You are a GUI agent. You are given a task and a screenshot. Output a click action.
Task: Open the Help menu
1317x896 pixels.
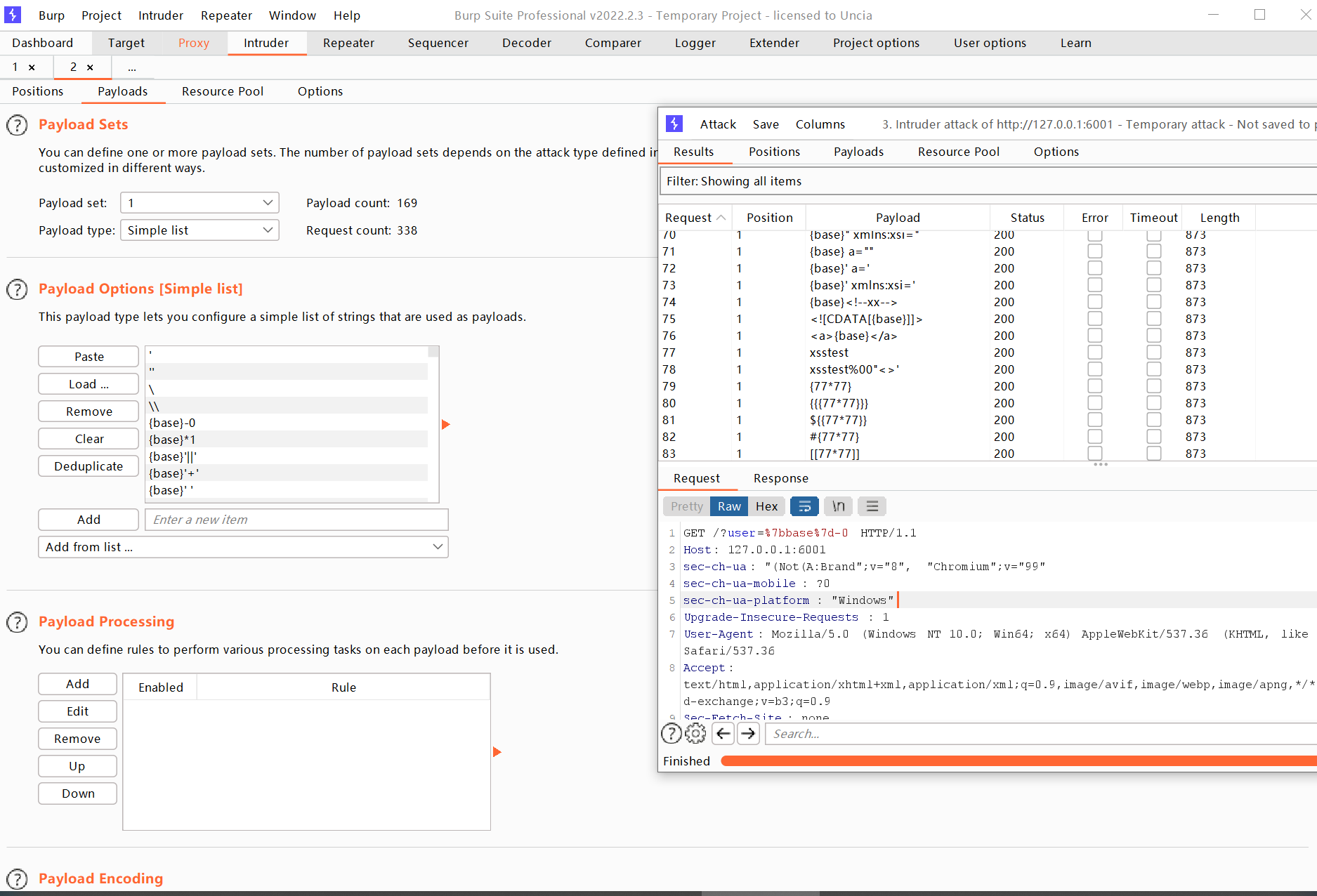pyautogui.click(x=347, y=15)
